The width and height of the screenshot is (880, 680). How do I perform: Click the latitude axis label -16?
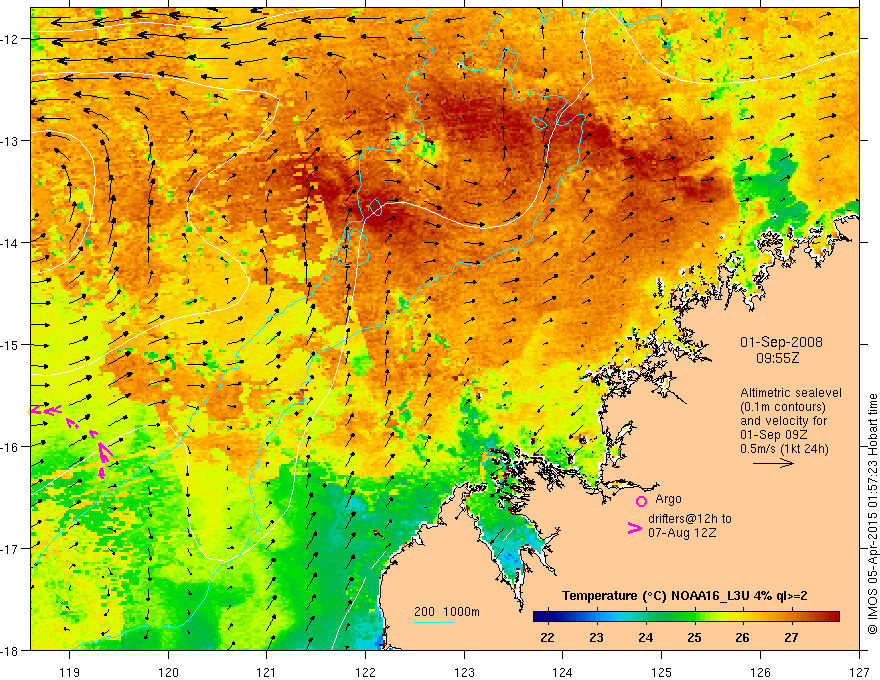tap(11, 447)
